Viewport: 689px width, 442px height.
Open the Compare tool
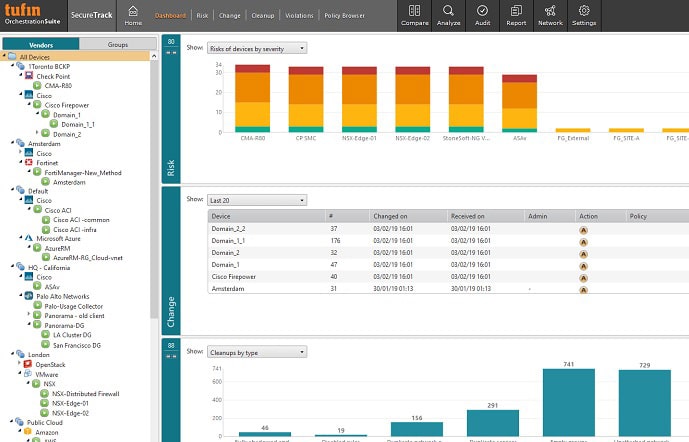[x=414, y=15]
